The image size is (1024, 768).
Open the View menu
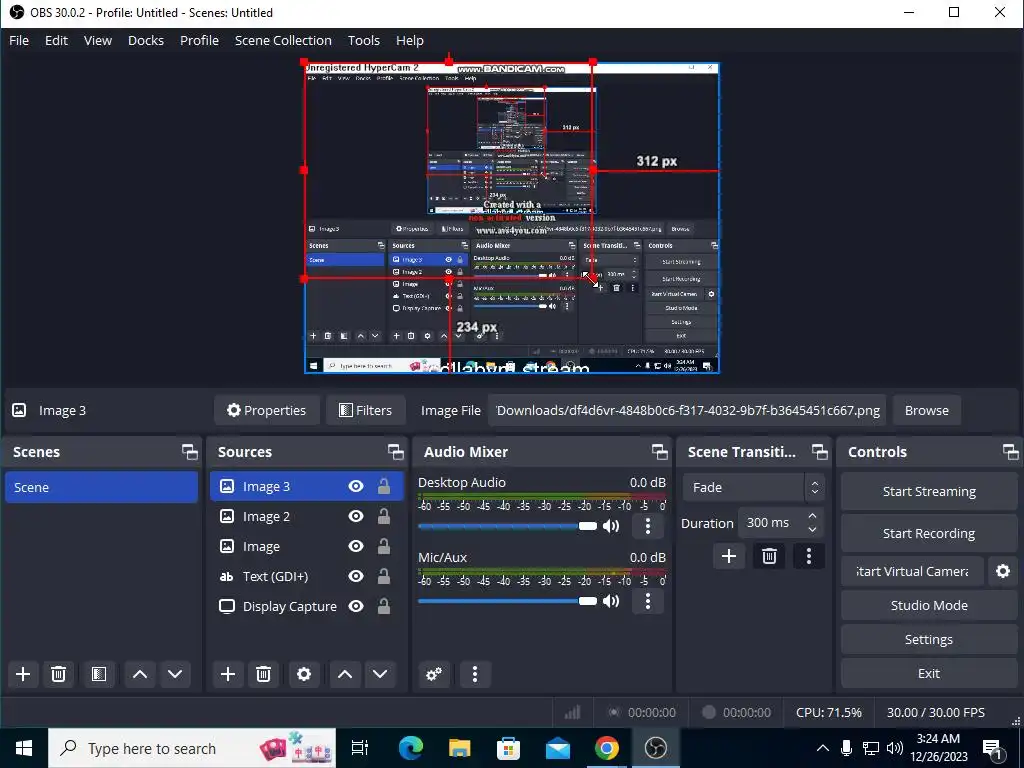tap(98, 40)
